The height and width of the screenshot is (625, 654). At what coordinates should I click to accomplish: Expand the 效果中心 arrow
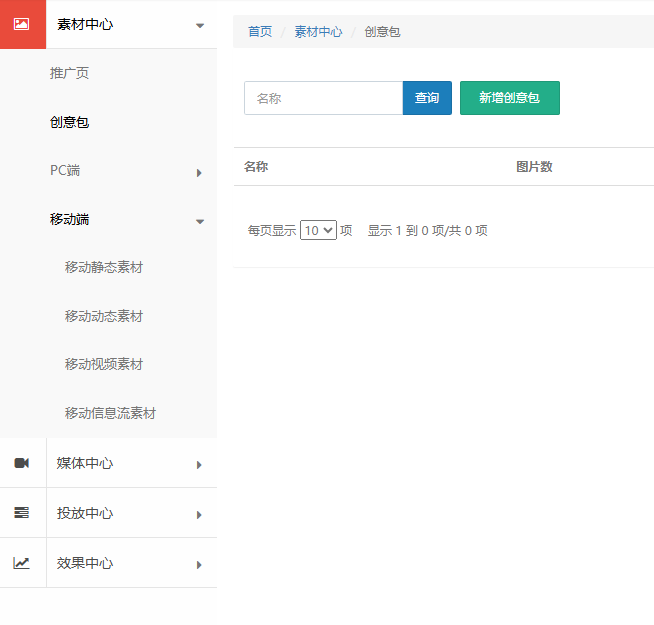pos(200,564)
